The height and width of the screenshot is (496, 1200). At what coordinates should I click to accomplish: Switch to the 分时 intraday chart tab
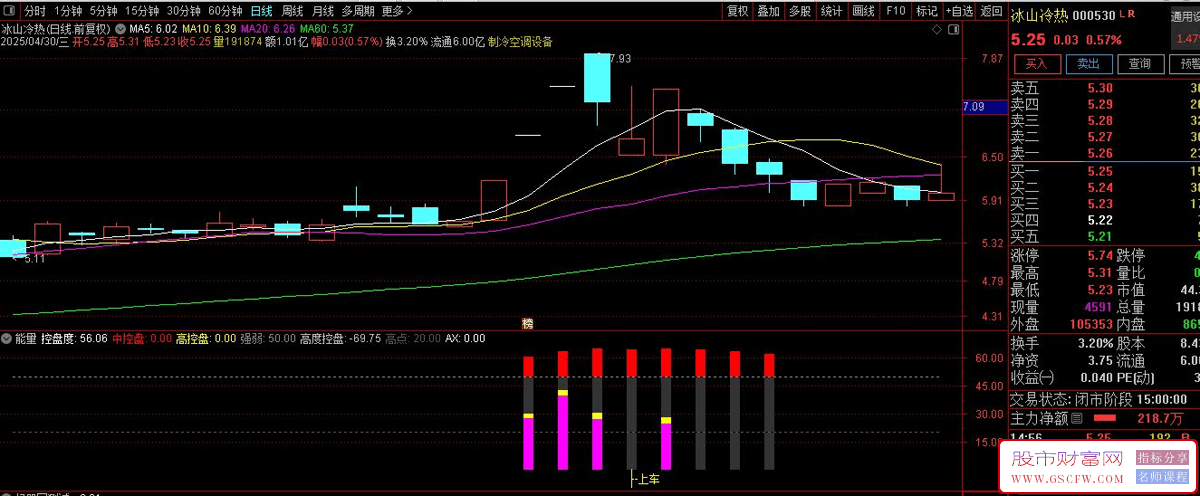pyautogui.click(x=35, y=11)
